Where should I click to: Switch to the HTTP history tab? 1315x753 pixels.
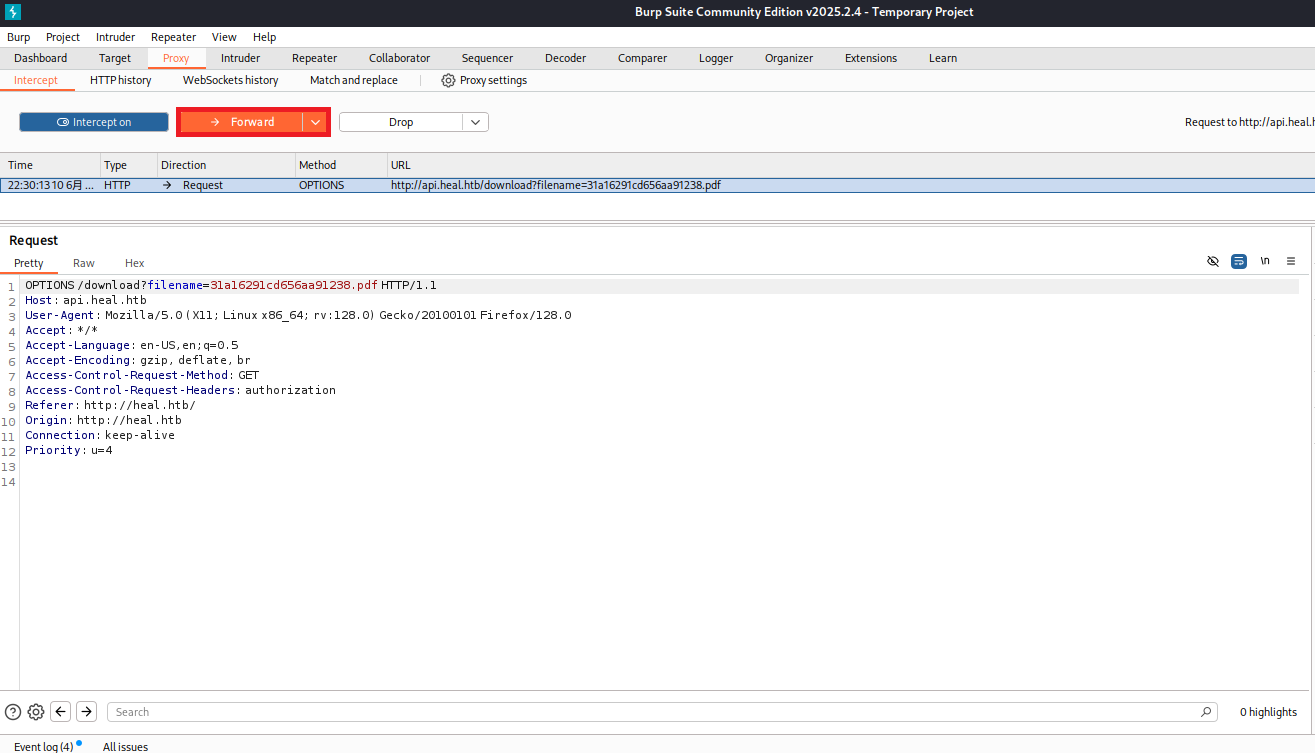121,80
